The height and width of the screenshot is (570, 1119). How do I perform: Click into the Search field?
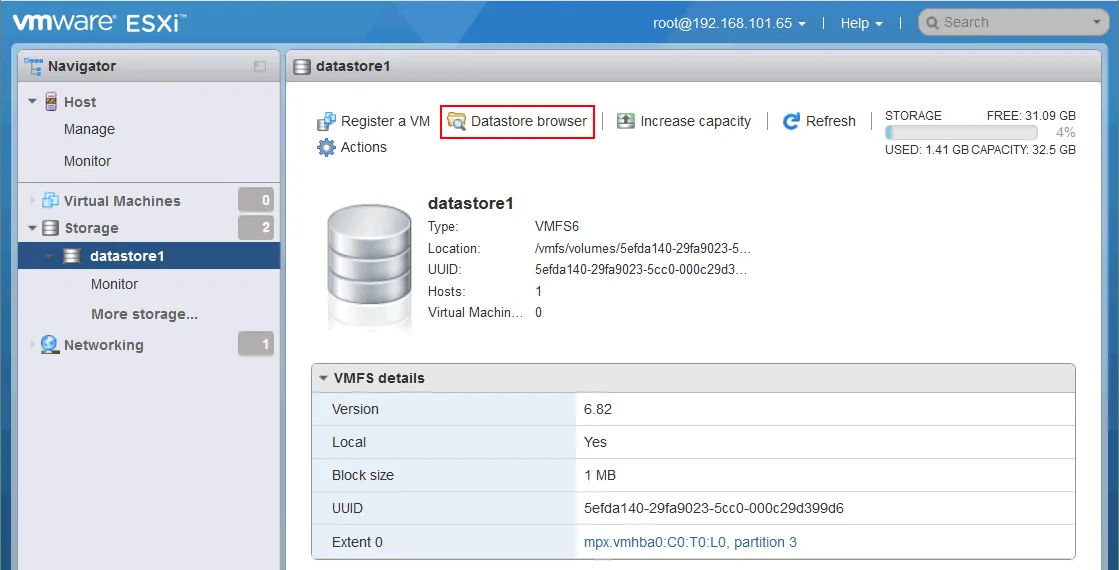click(1010, 22)
